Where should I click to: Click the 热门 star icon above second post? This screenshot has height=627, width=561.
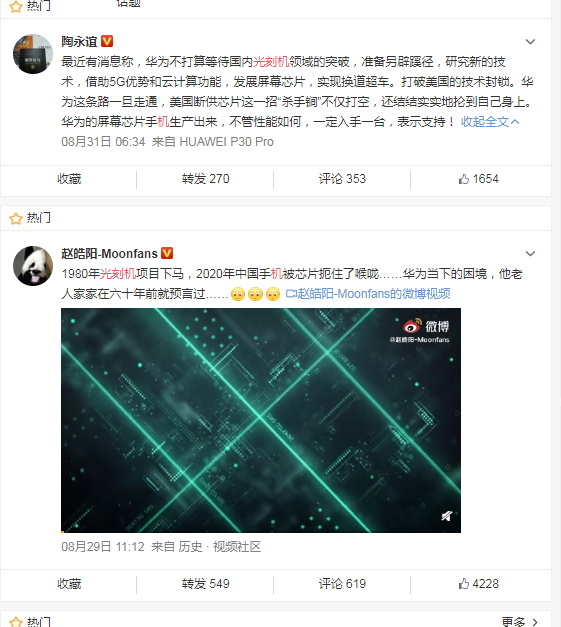coord(16,218)
